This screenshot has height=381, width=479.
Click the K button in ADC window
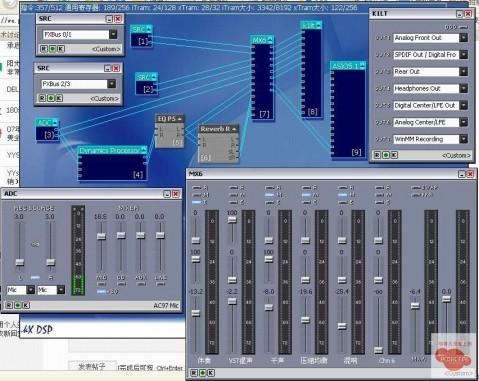(26, 305)
